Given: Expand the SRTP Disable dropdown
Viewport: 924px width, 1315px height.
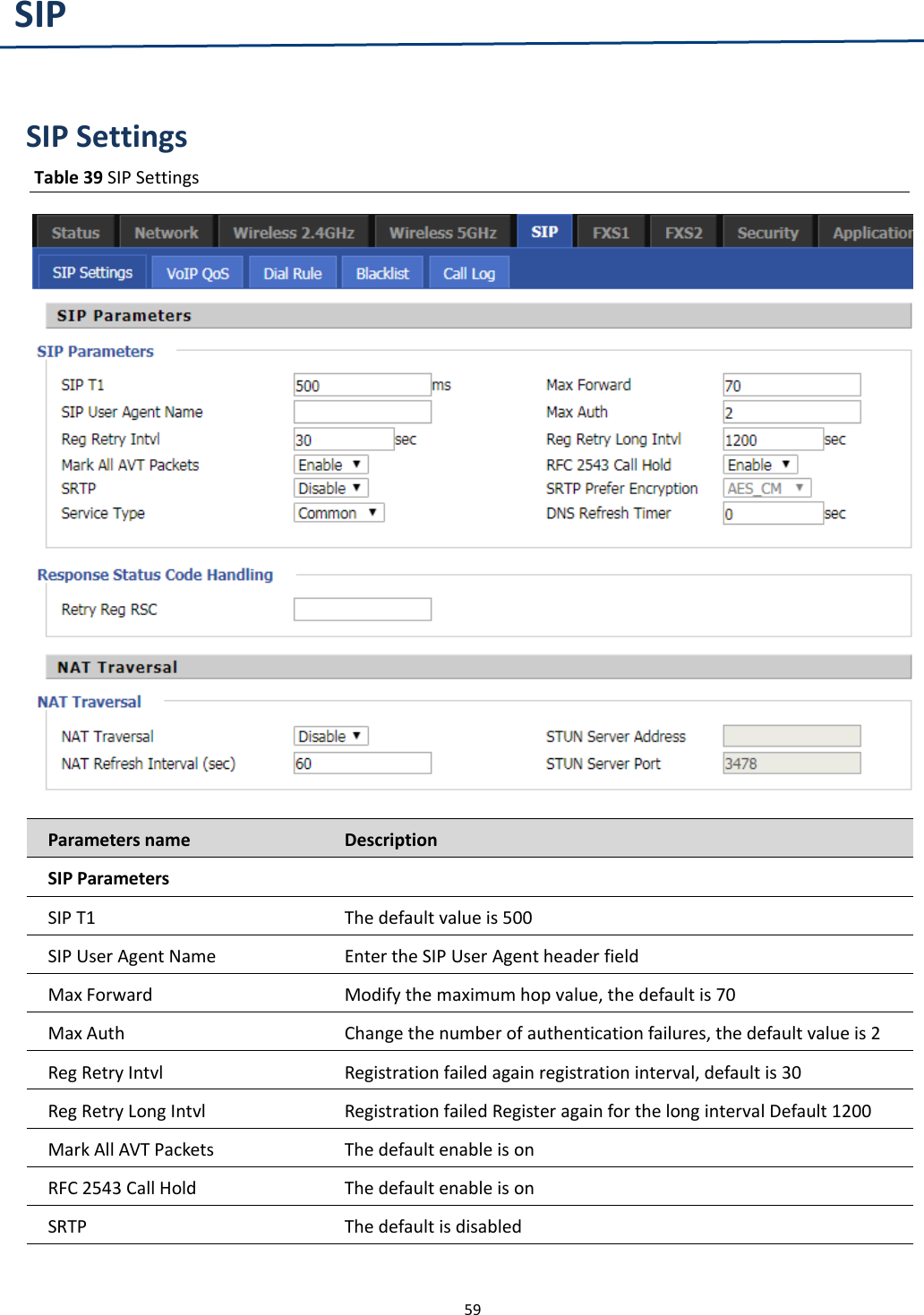Looking at the screenshot, I should tap(329, 487).
